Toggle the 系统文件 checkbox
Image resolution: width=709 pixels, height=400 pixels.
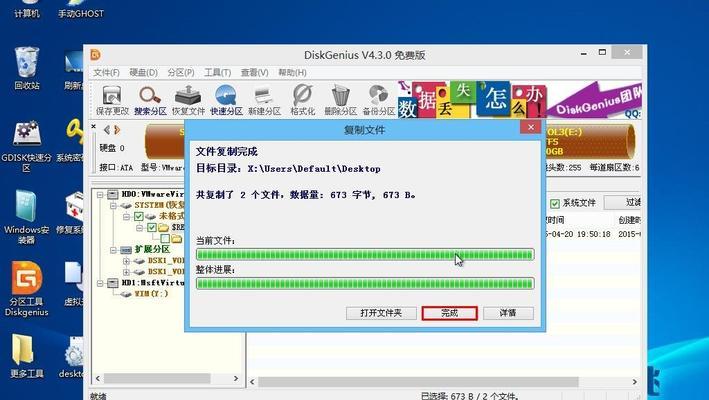tap(555, 204)
